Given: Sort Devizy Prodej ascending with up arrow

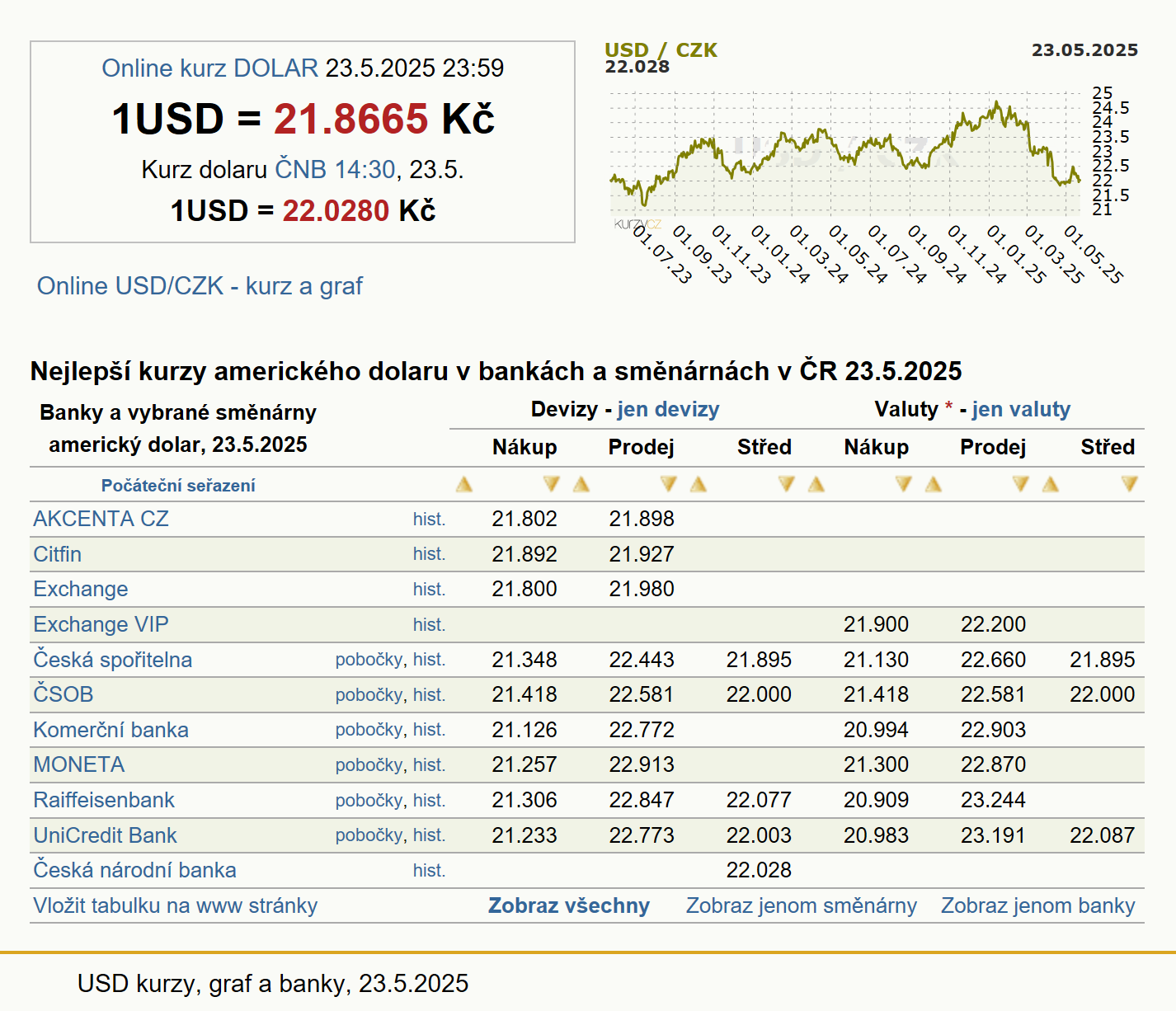Looking at the screenshot, I should coord(581,484).
